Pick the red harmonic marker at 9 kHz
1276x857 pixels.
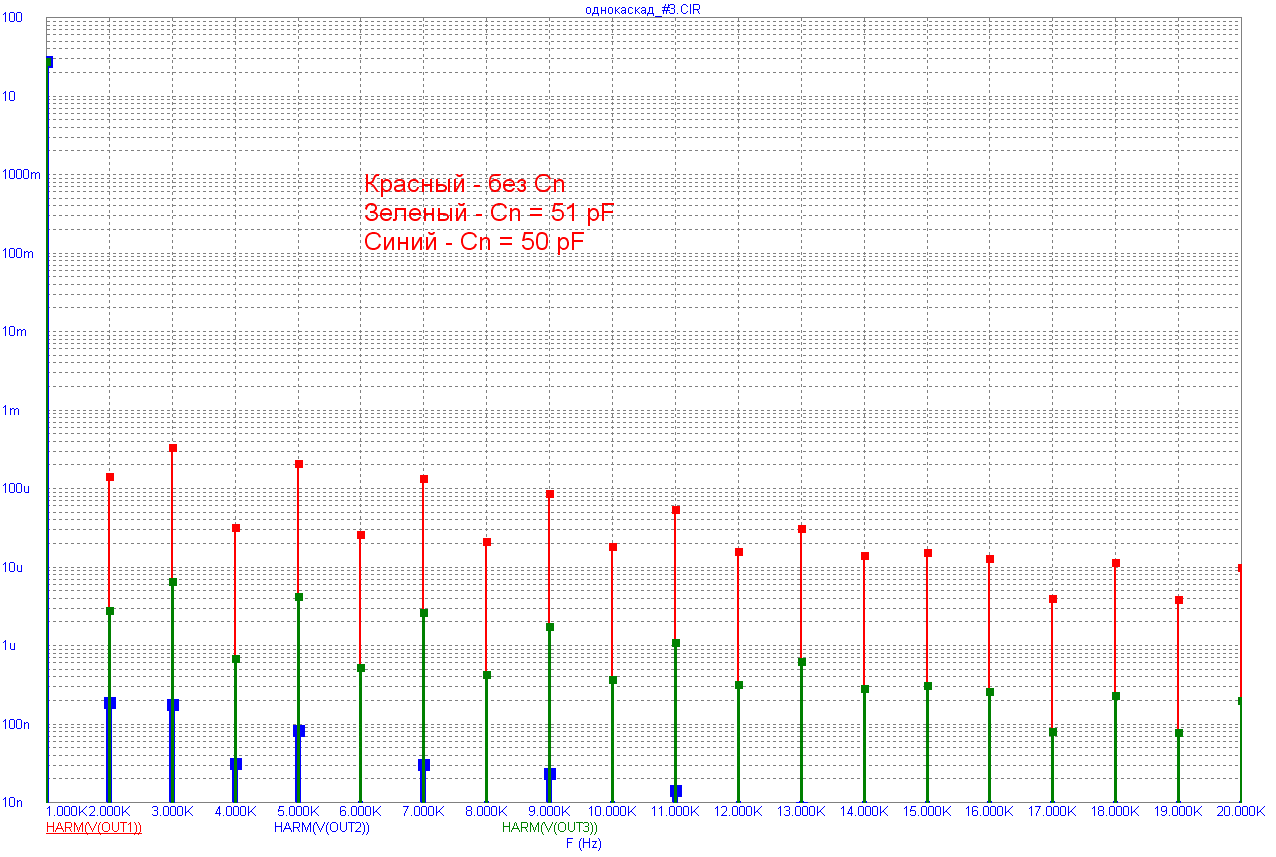[550, 494]
